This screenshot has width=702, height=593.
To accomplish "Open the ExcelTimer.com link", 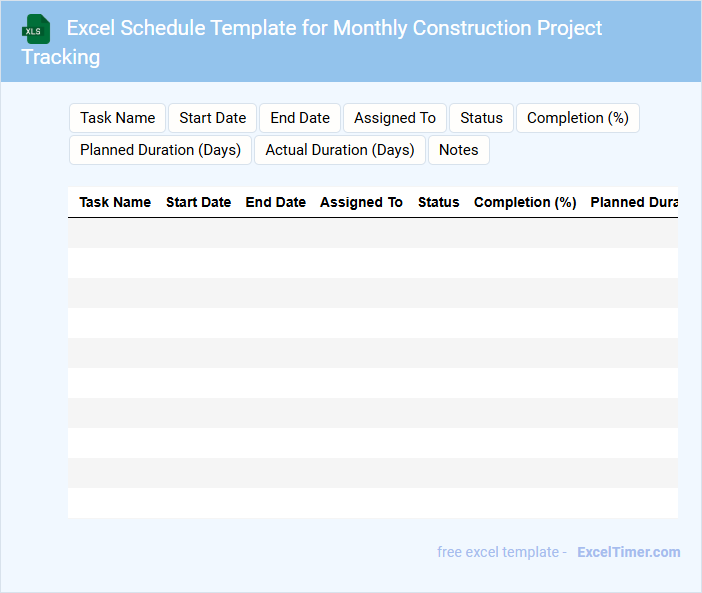I will click(628, 552).
